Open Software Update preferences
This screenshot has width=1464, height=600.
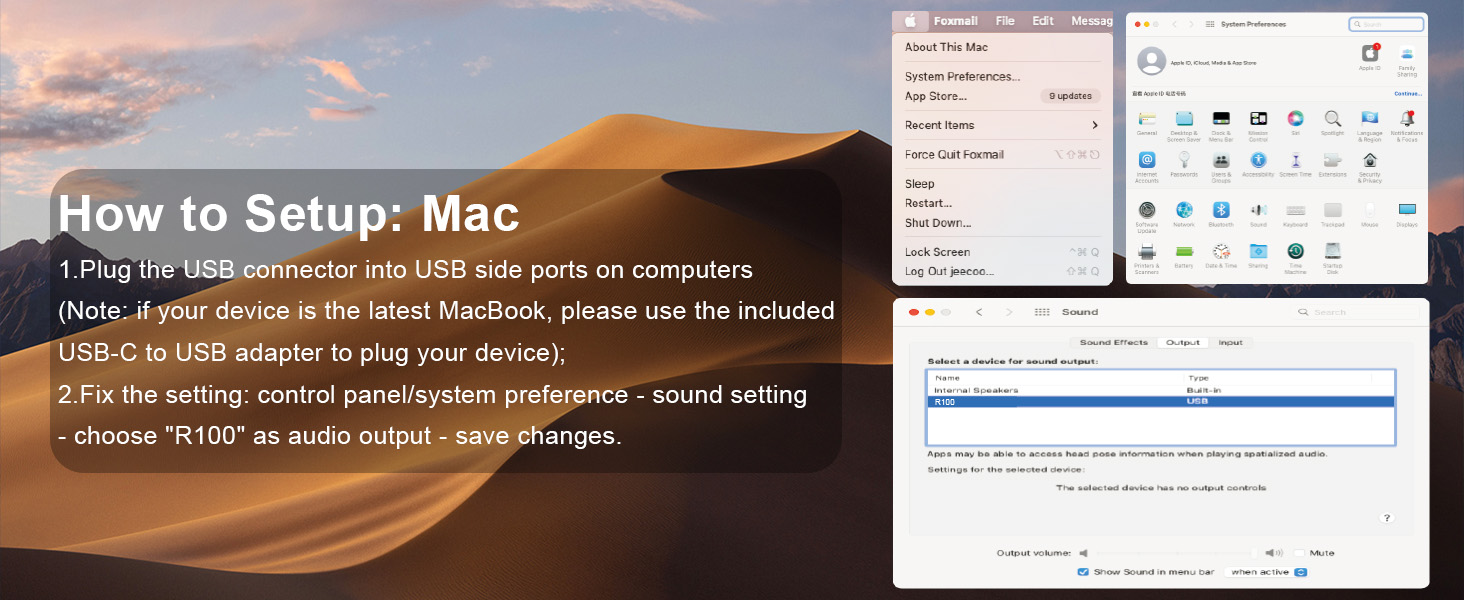click(1147, 210)
